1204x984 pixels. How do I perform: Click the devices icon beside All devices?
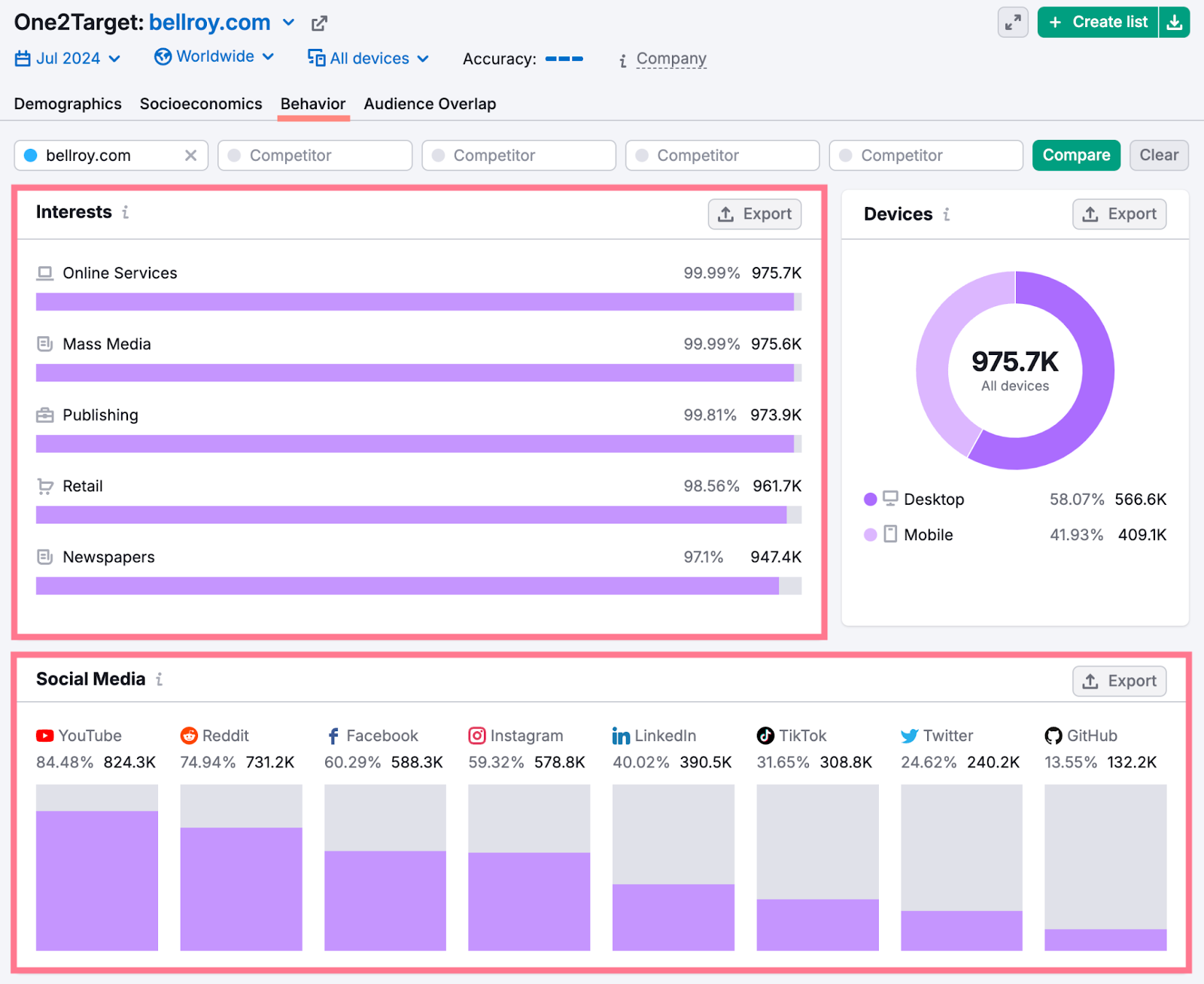click(x=316, y=58)
